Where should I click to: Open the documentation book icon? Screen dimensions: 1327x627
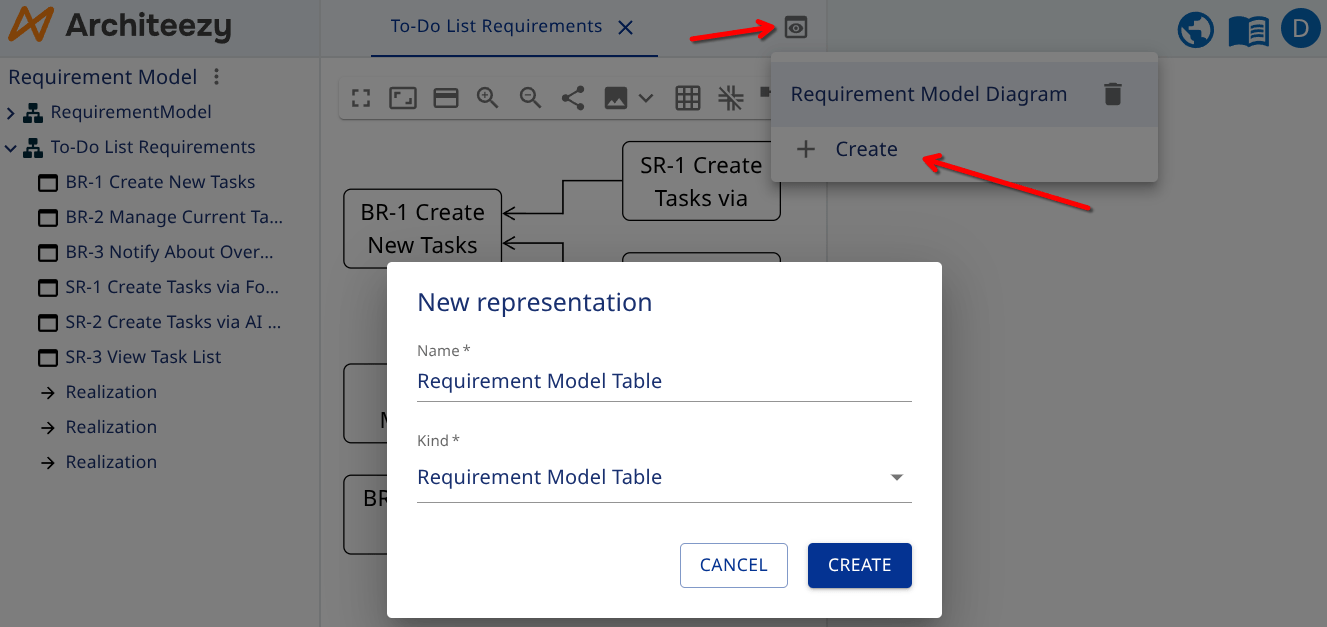(1247, 29)
